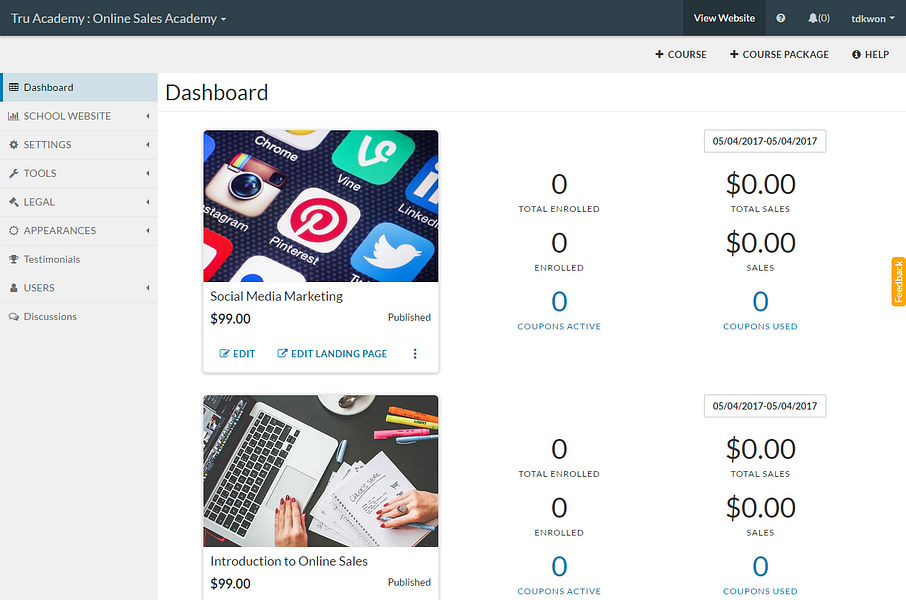The height and width of the screenshot is (600, 906).
Task: Click the $99.00 price on Social Media Marketing
Action: point(231,318)
